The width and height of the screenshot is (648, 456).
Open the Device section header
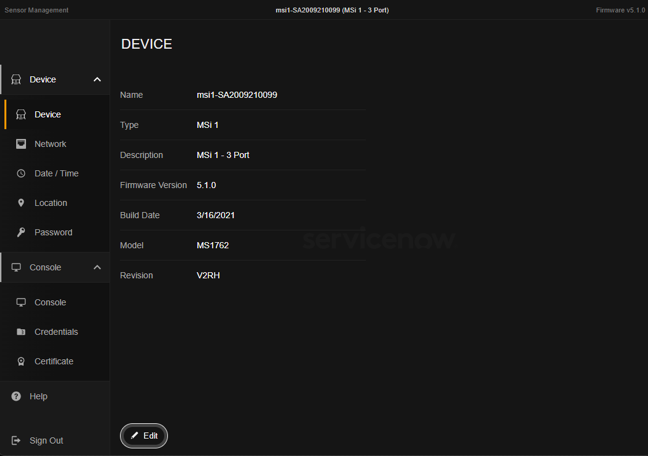point(55,79)
